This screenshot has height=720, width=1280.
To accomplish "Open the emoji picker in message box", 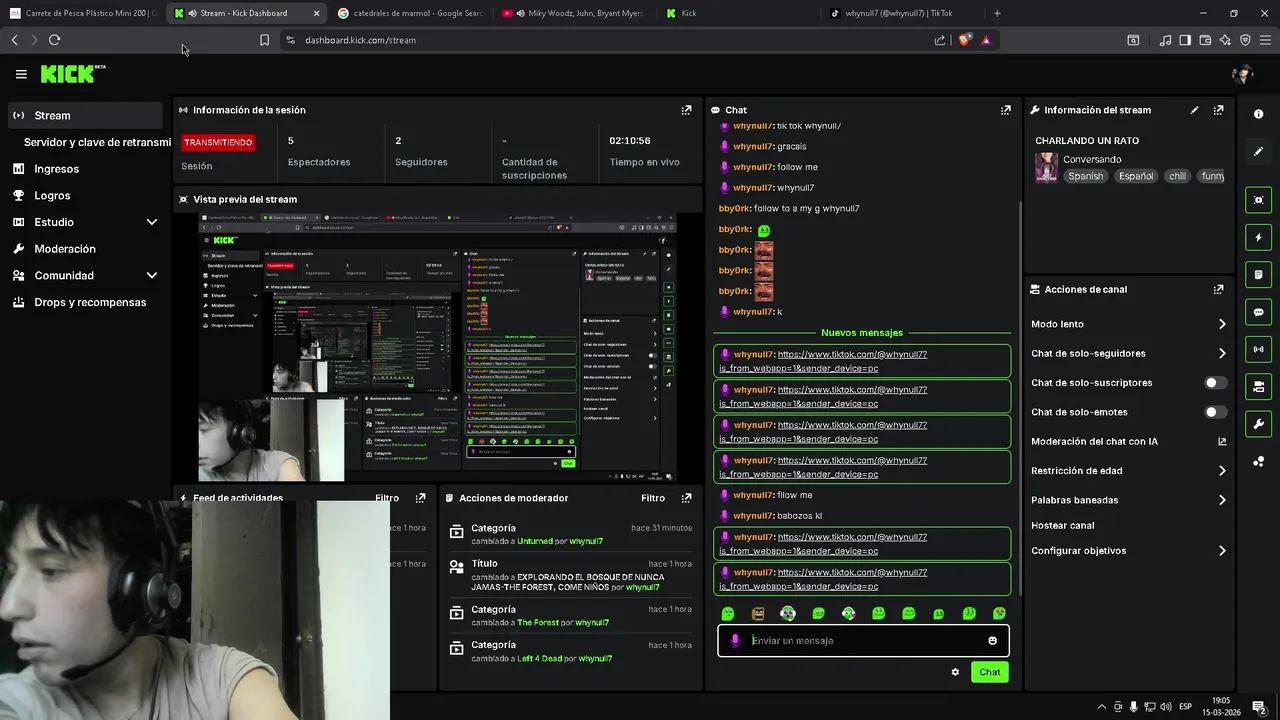I will [992, 641].
